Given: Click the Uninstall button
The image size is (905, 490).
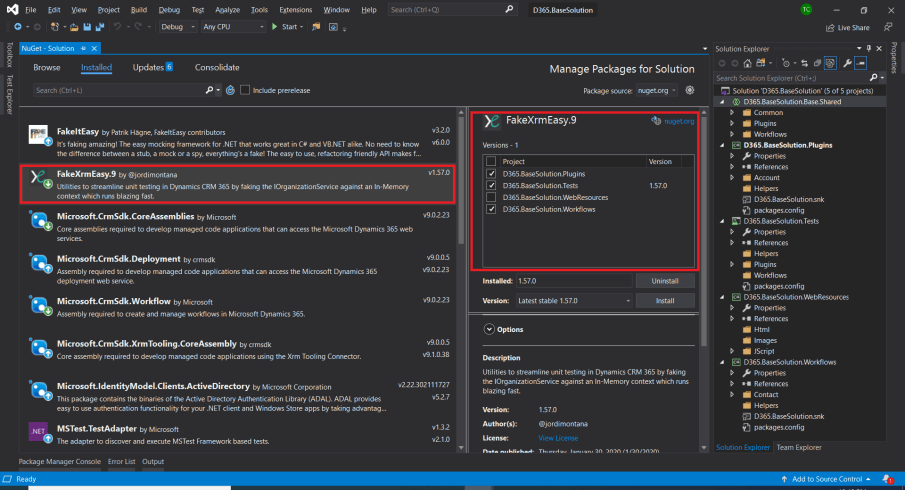Looking at the screenshot, I should pyautogui.click(x=664, y=281).
